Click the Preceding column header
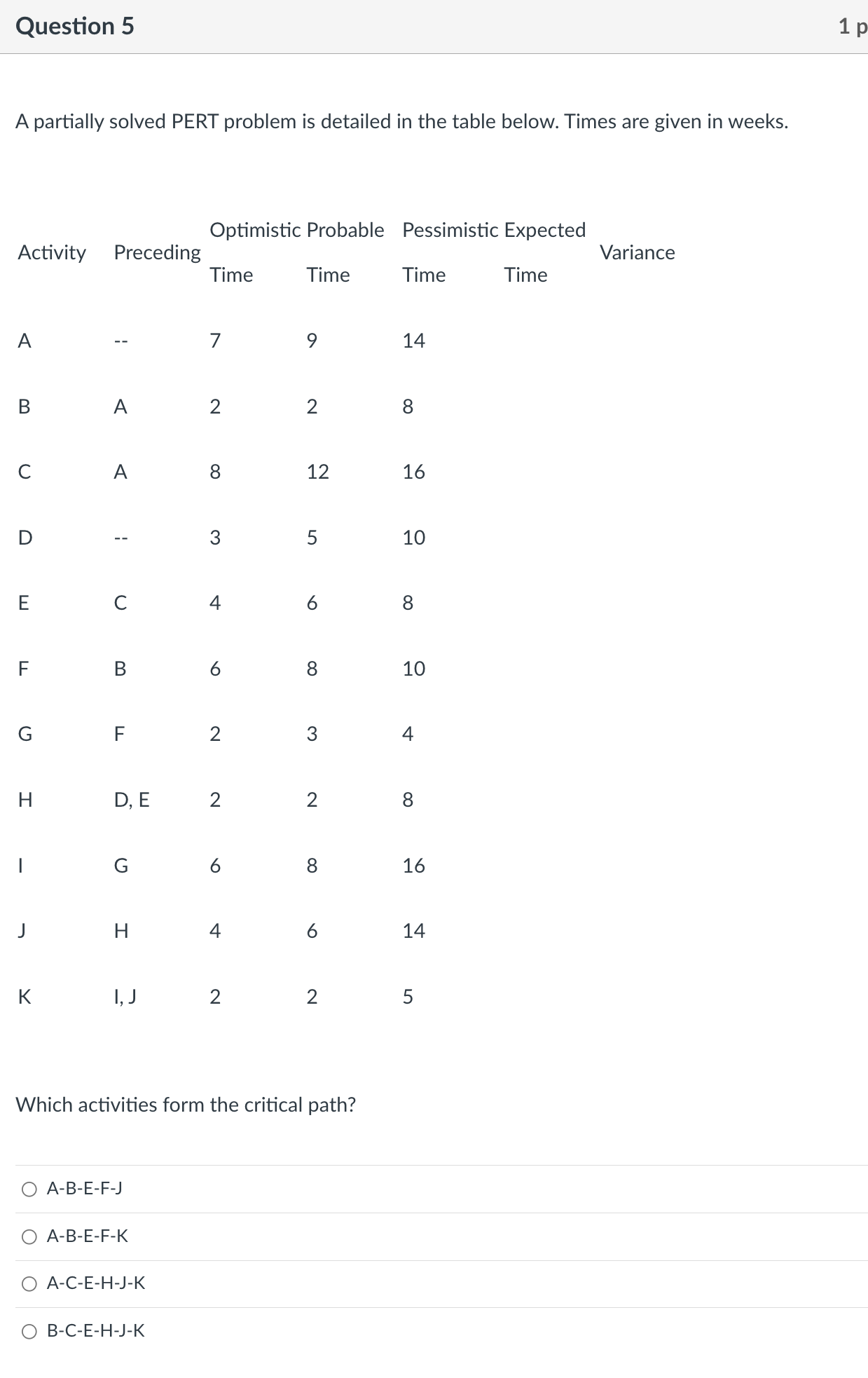The width and height of the screenshot is (868, 1378). tap(157, 252)
